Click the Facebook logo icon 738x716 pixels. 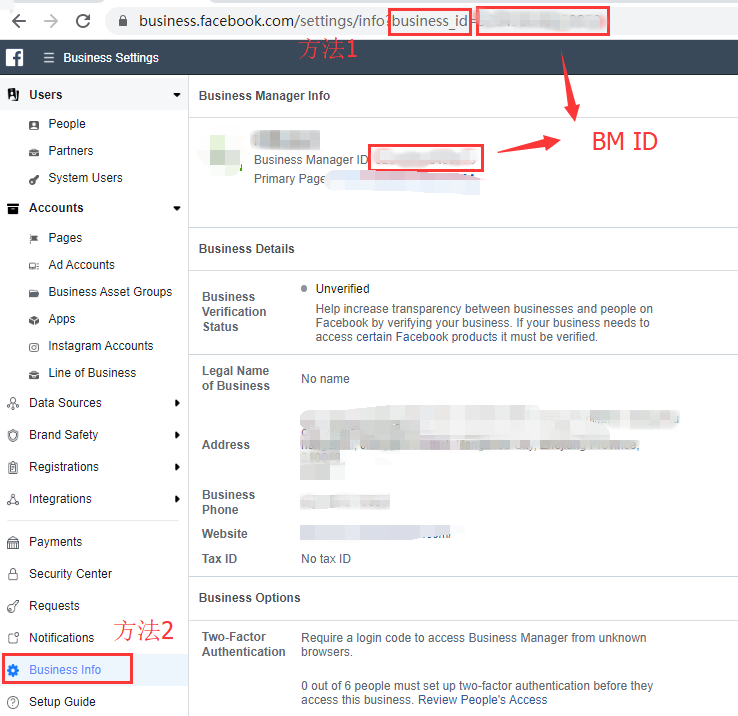tap(15, 57)
